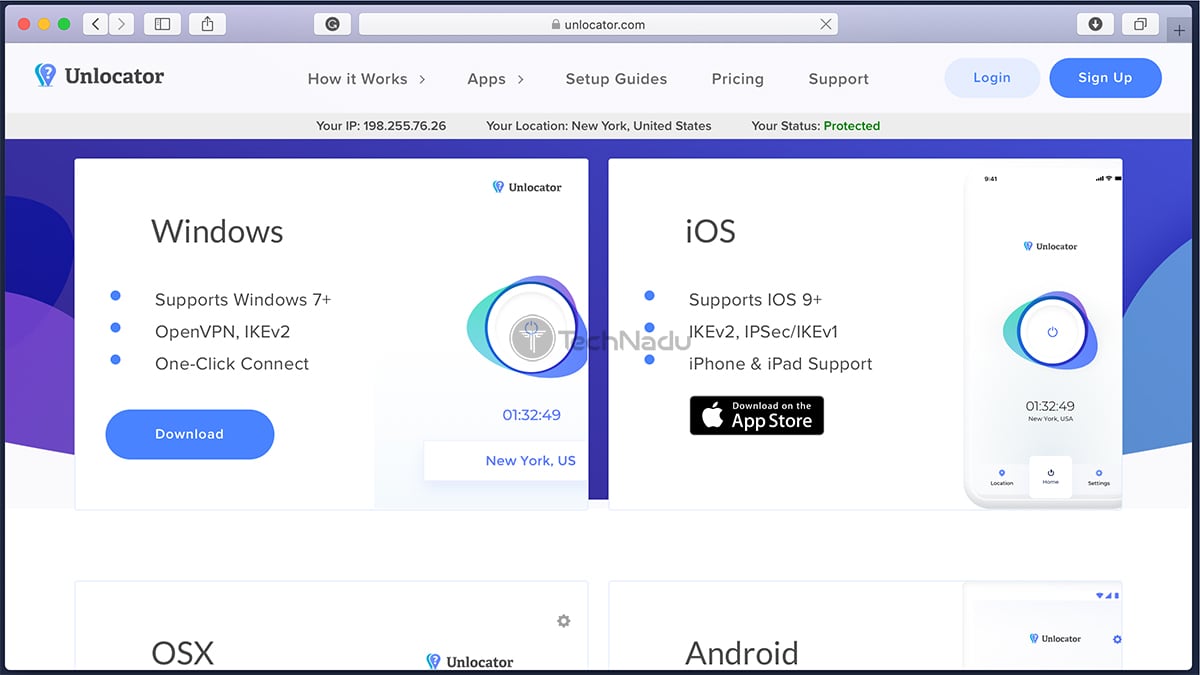This screenshot has width=1200, height=675.
Task: Click the gear icon in the Android card
Action: pyautogui.click(x=1117, y=638)
